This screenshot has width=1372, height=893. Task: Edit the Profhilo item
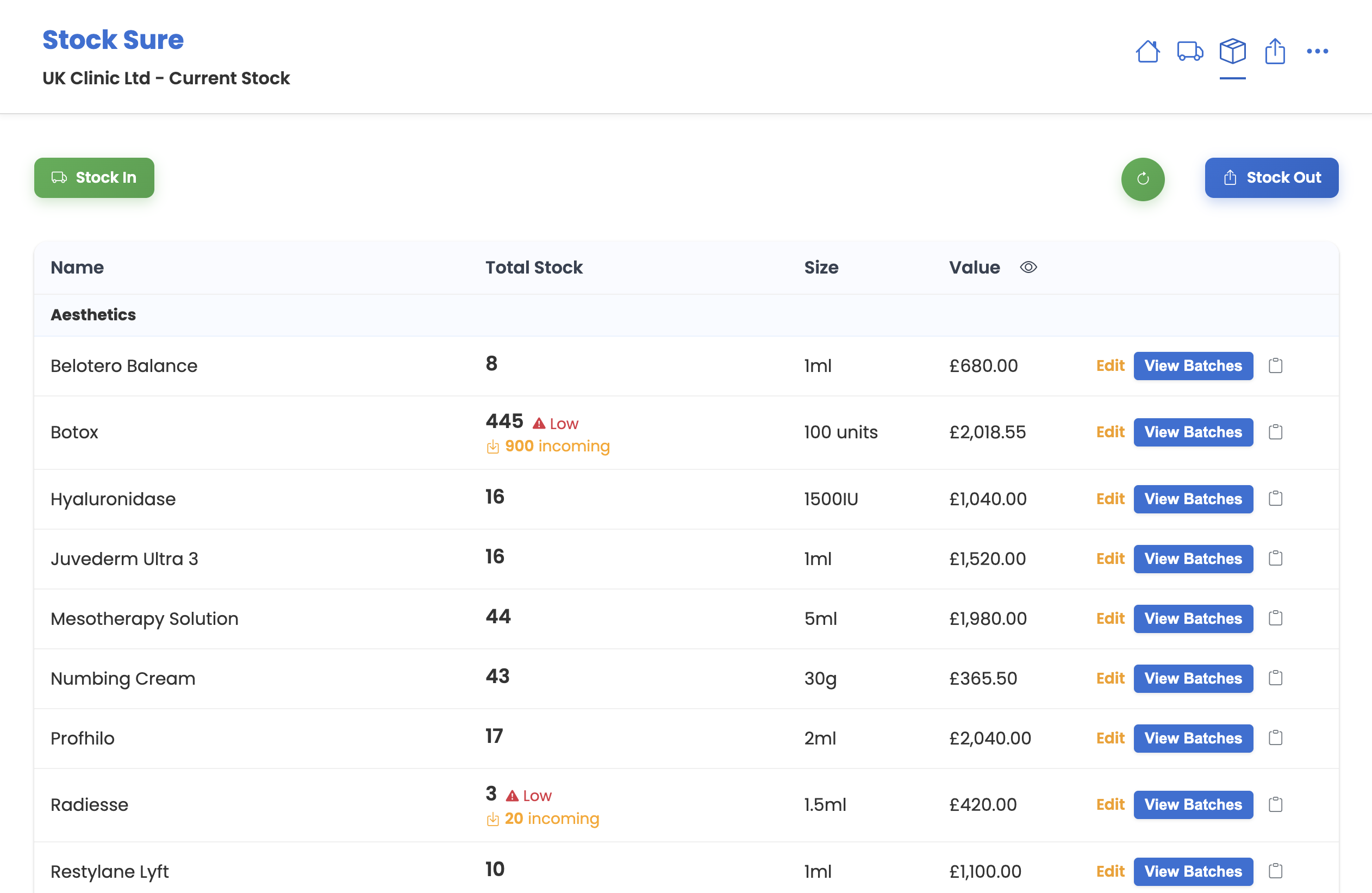point(1109,739)
